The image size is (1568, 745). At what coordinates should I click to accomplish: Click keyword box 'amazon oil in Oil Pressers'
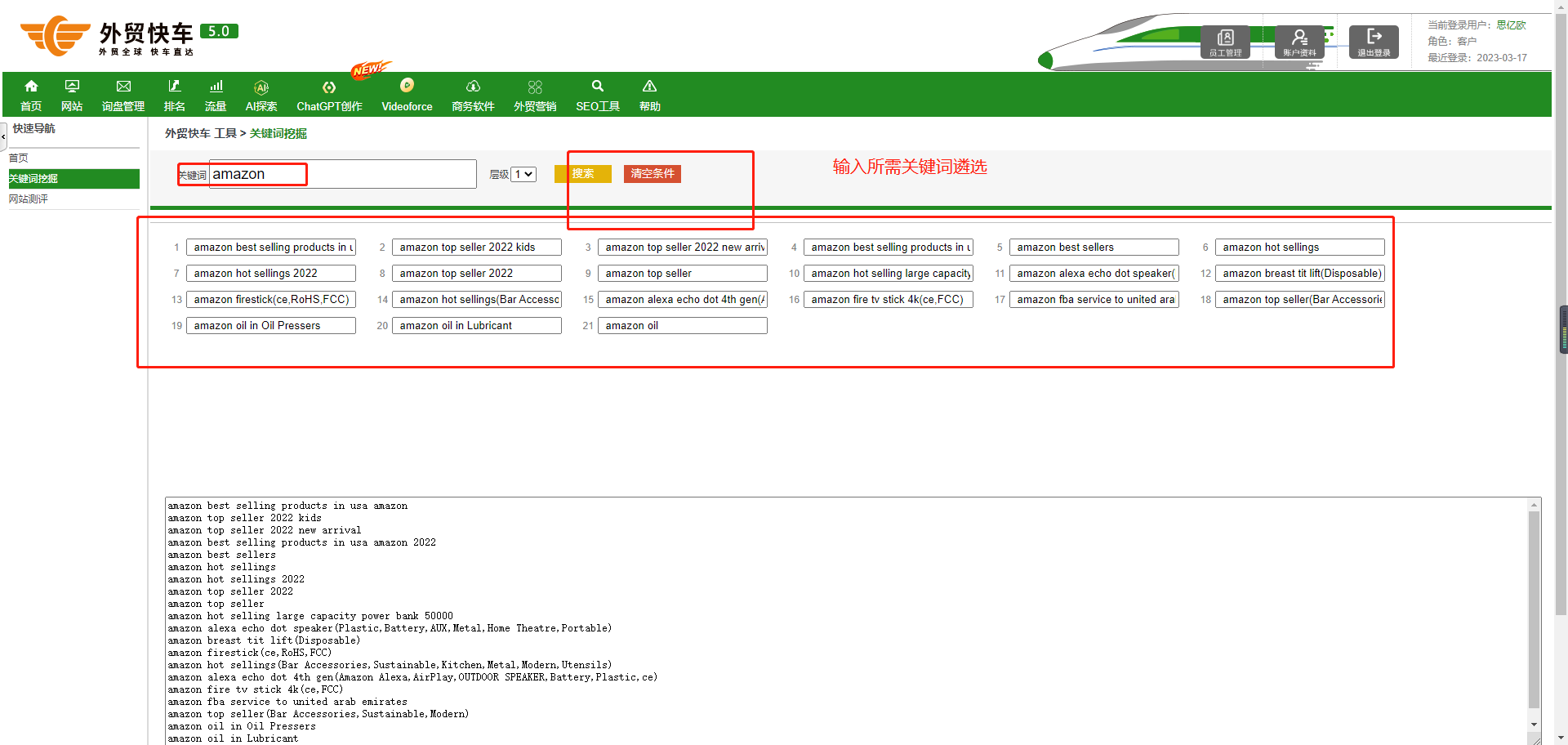271,325
